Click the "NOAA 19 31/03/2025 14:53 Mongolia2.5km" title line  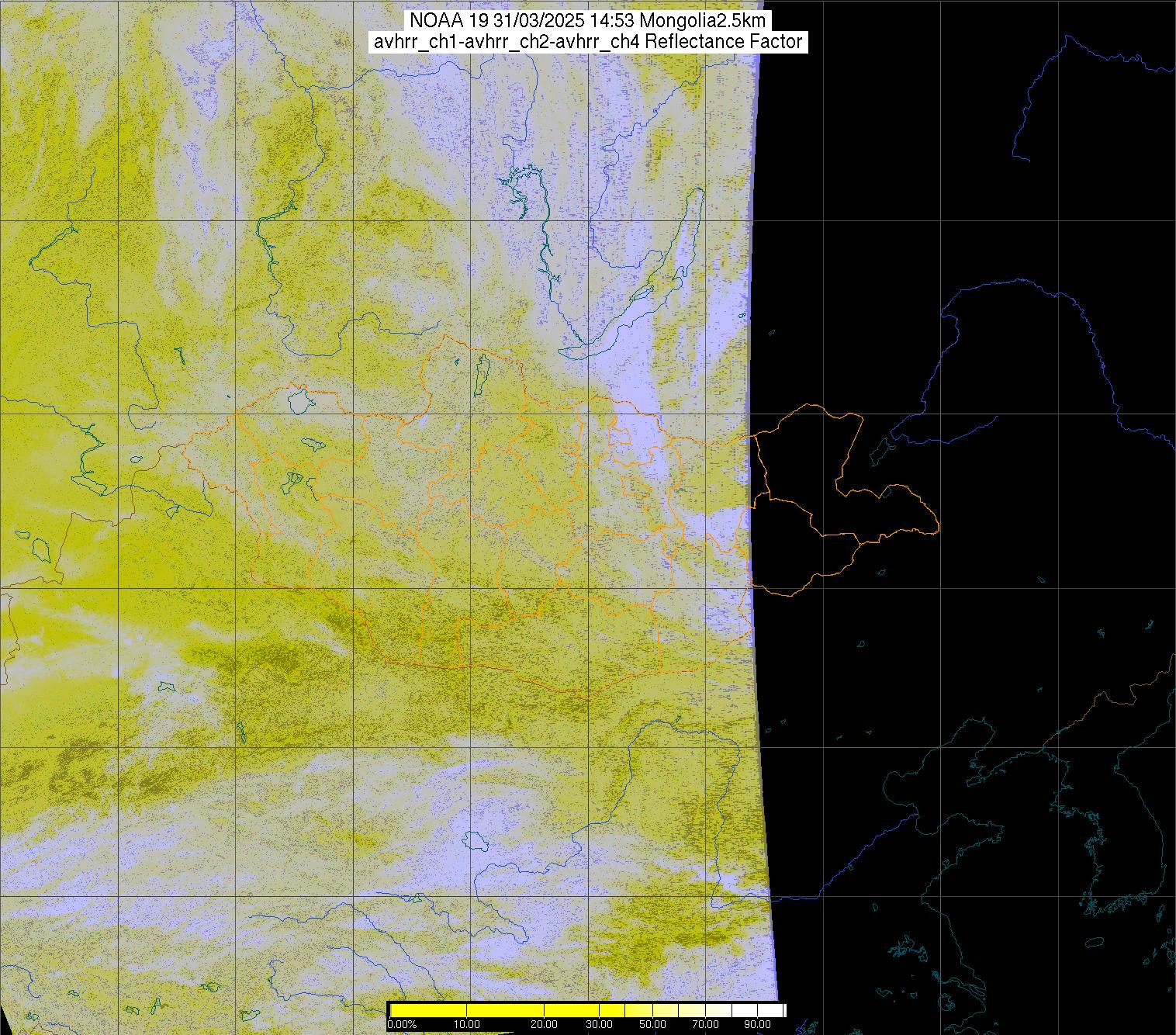click(586, 21)
